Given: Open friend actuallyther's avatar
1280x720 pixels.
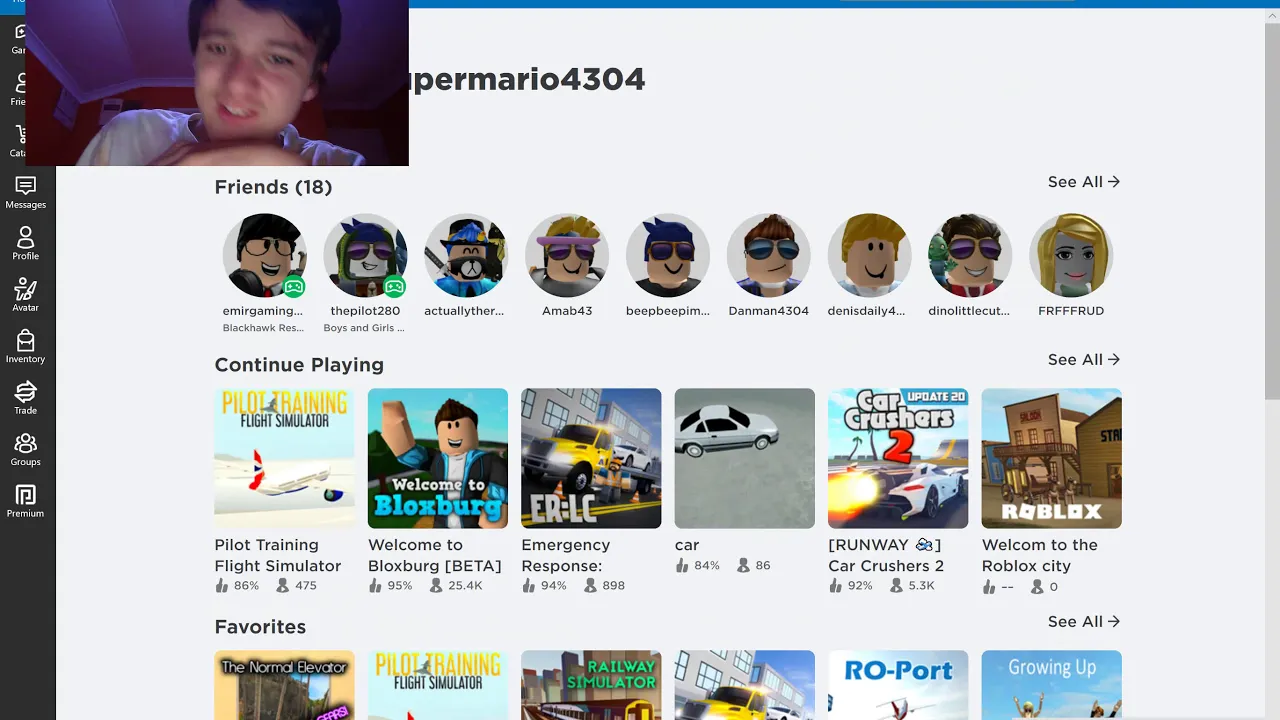Looking at the screenshot, I should click(x=466, y=255).
